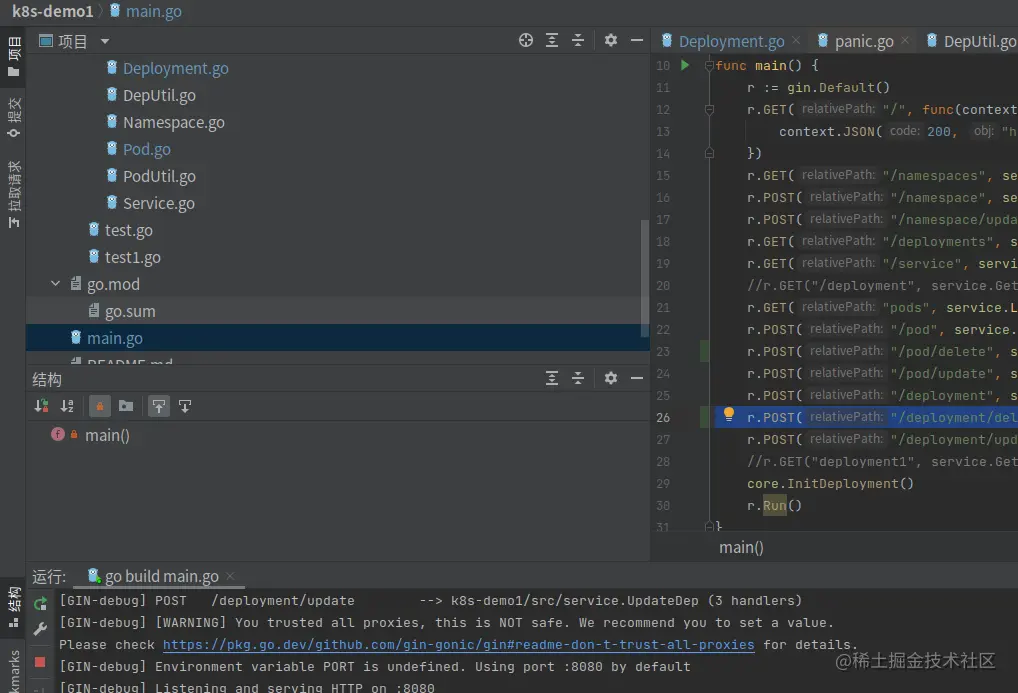The width and height of the screenshot is (1018, 693).
Task: Close the panic.go editor tab
Action: pos(905,41)
